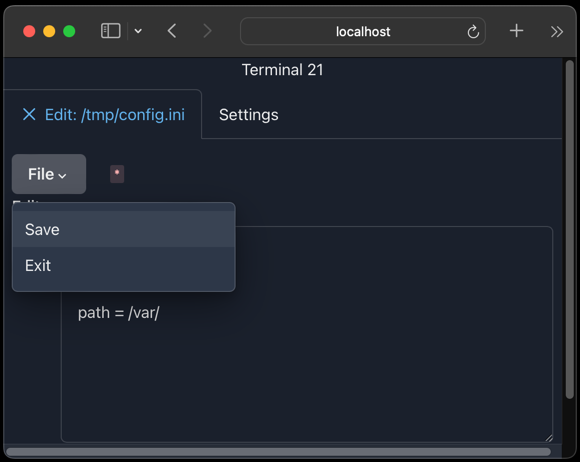Screen dimensions: 580x462
Task: Open a new tab with plus icon
Action: tap(516, 31)
